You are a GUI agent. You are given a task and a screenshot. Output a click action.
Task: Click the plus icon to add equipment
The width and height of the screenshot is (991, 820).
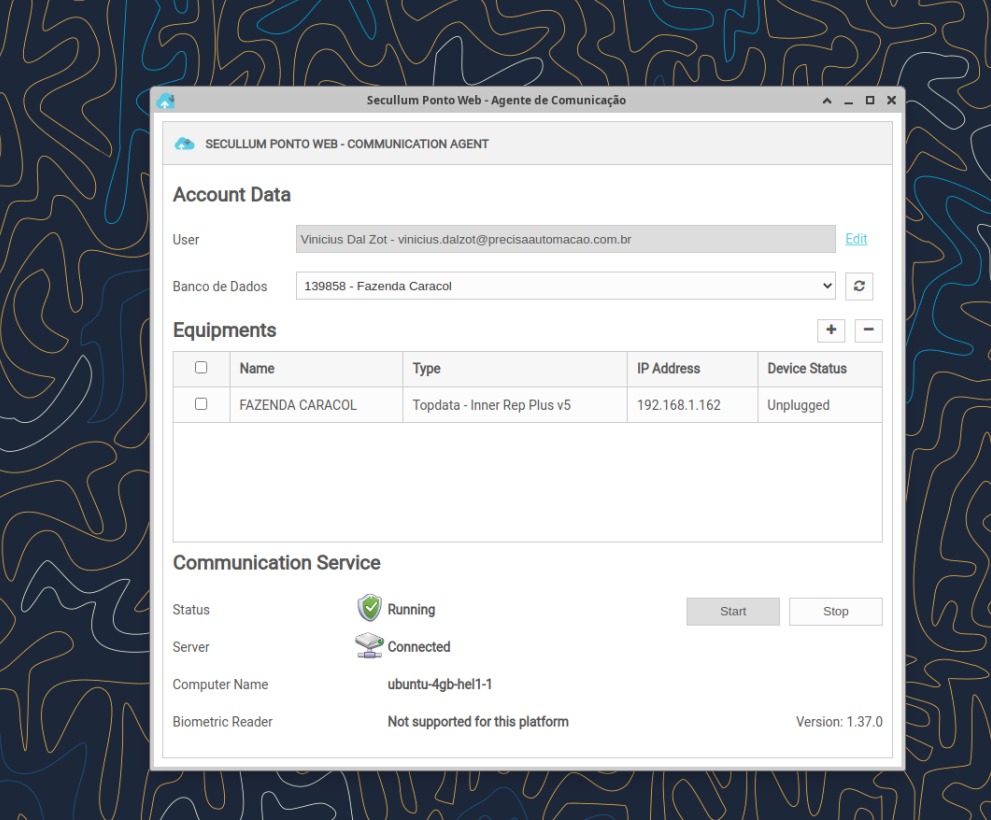pos(831,330)
